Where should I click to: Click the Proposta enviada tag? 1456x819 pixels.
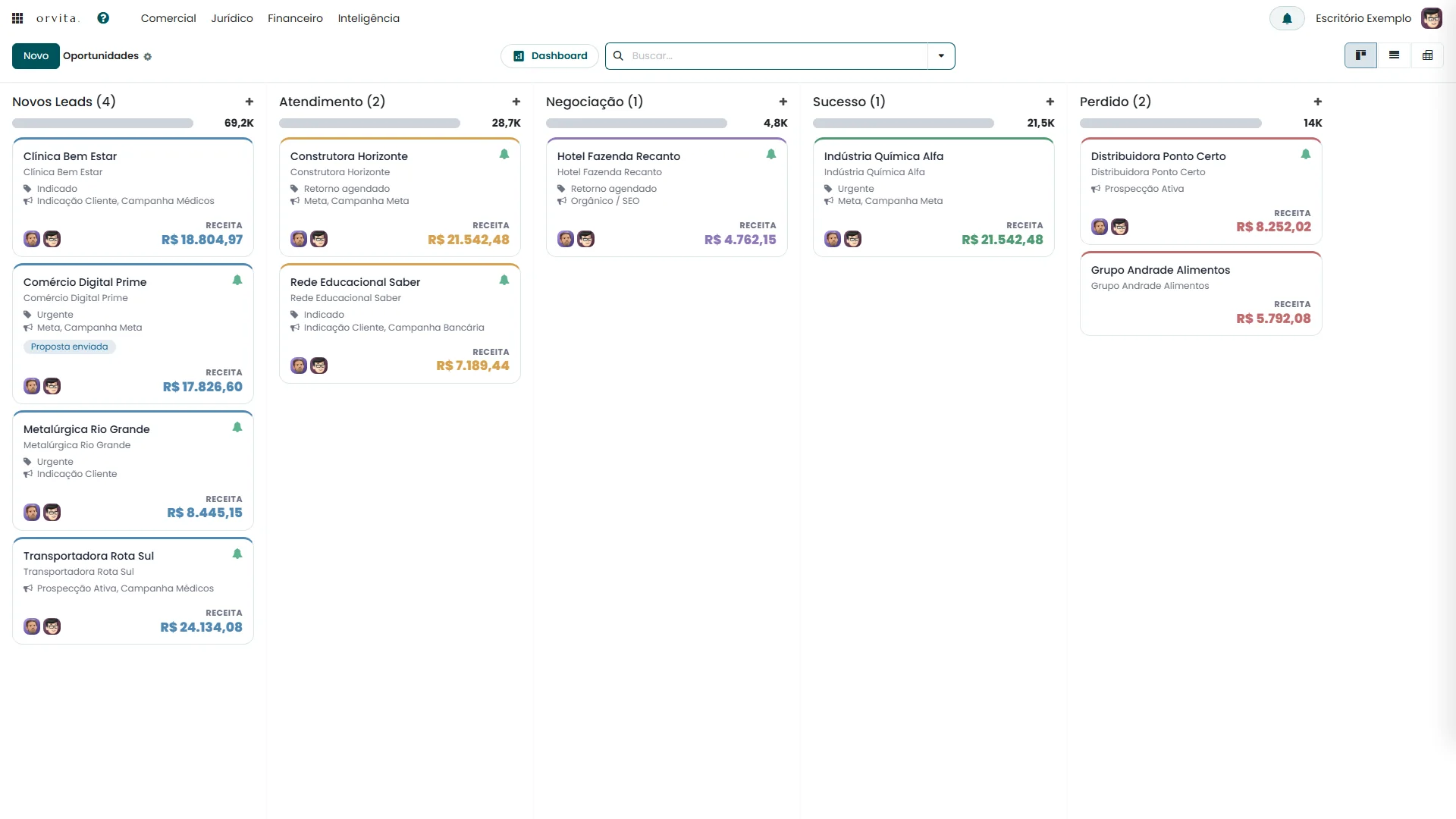pos(69,347)
